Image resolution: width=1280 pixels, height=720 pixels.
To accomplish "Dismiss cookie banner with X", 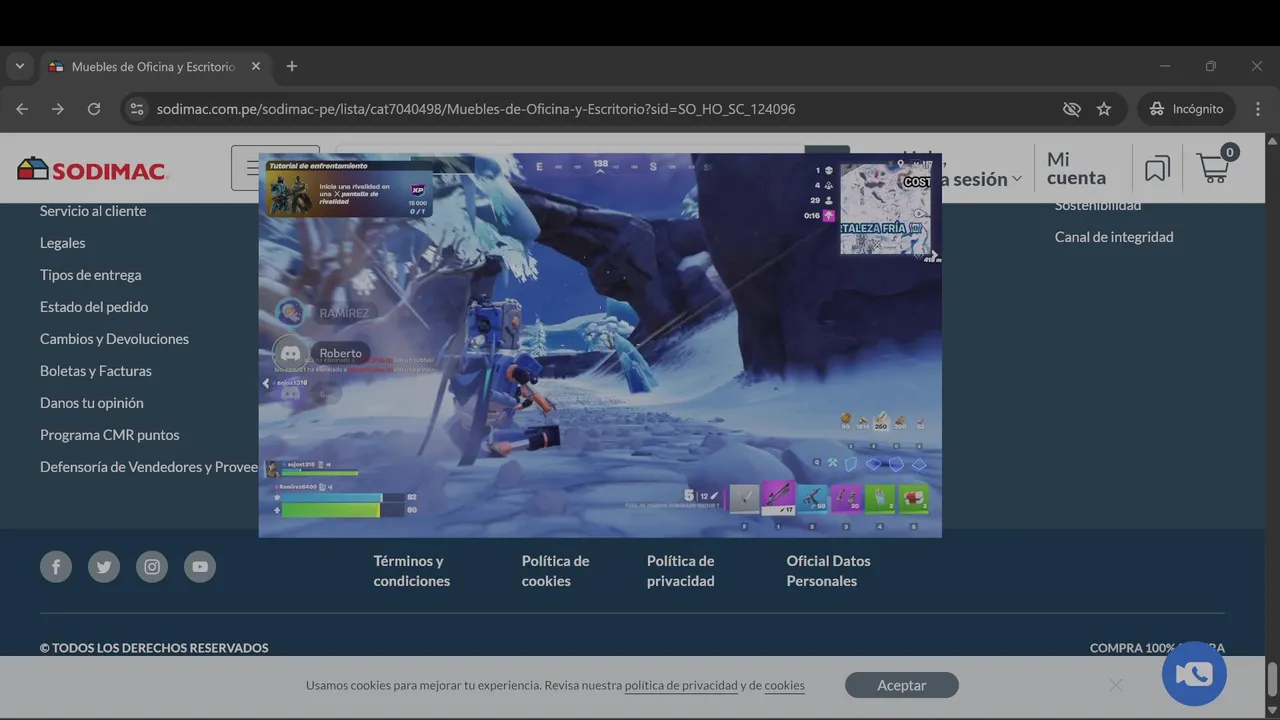I will point(1116,685).
